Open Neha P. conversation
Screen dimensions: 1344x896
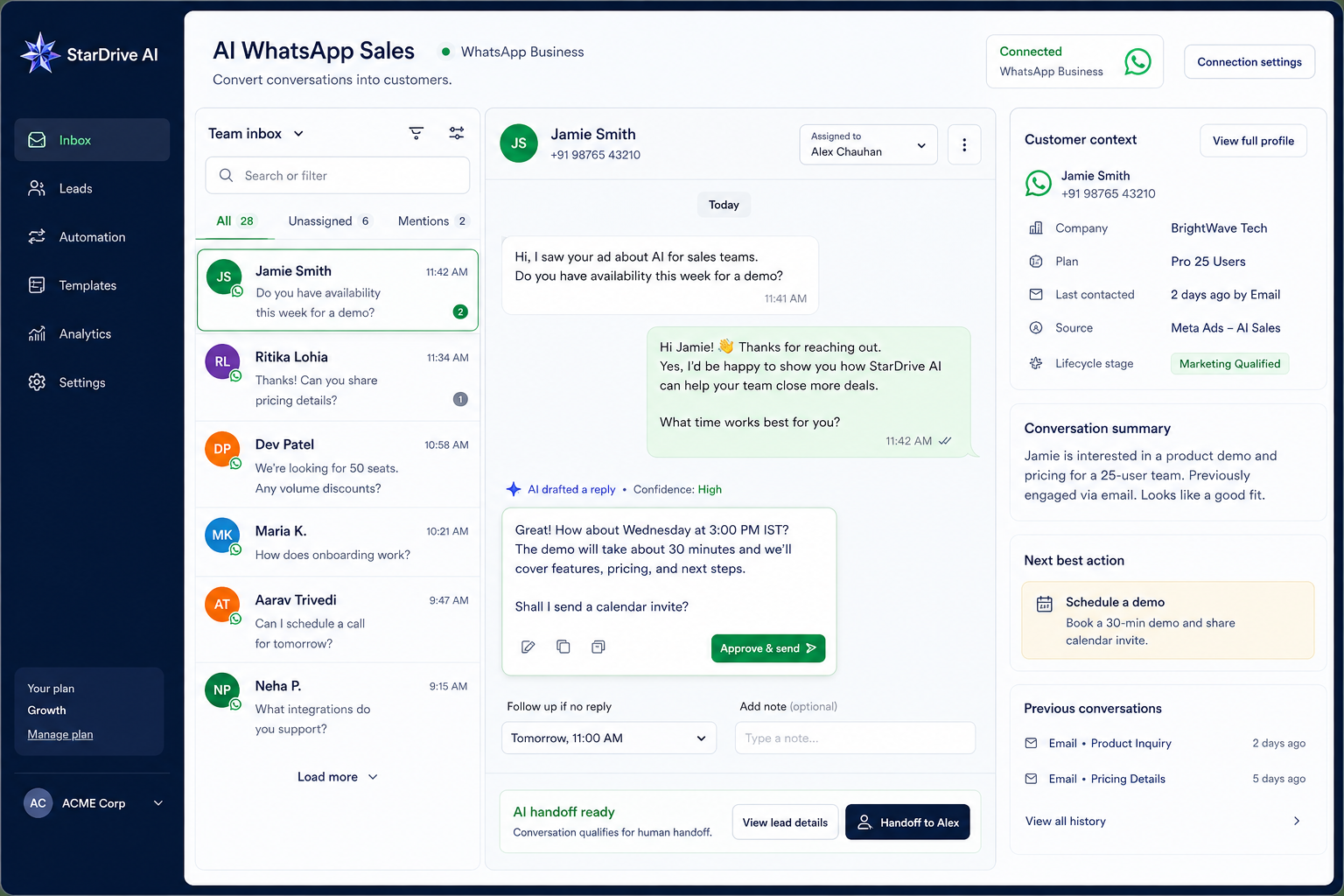tap(338, 707)
